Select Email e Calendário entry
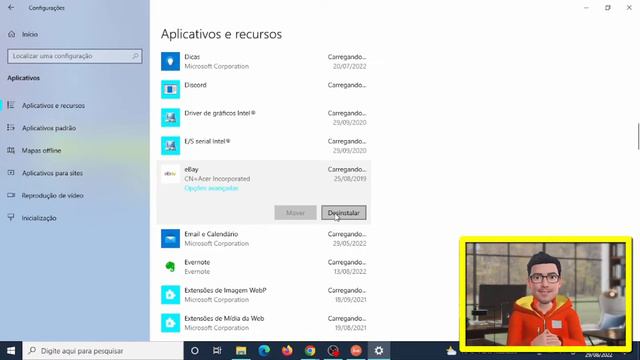This screenshot has height=360, width=640. coord(211,234)
